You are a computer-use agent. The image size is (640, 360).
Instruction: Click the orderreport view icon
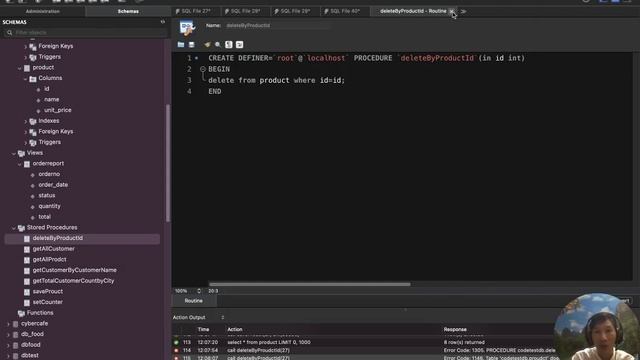(x=27, y=164)
